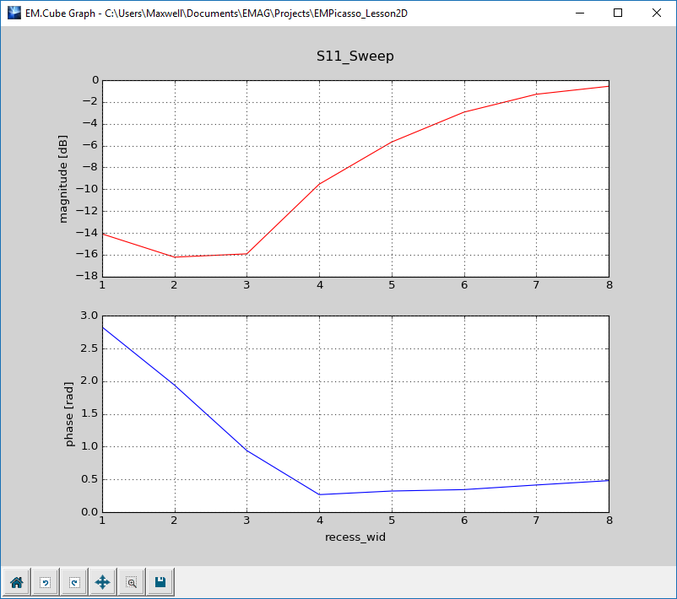Close the EM.Cube Graph window
This screenshot has height=599, width=677.
tap(656, 13)
